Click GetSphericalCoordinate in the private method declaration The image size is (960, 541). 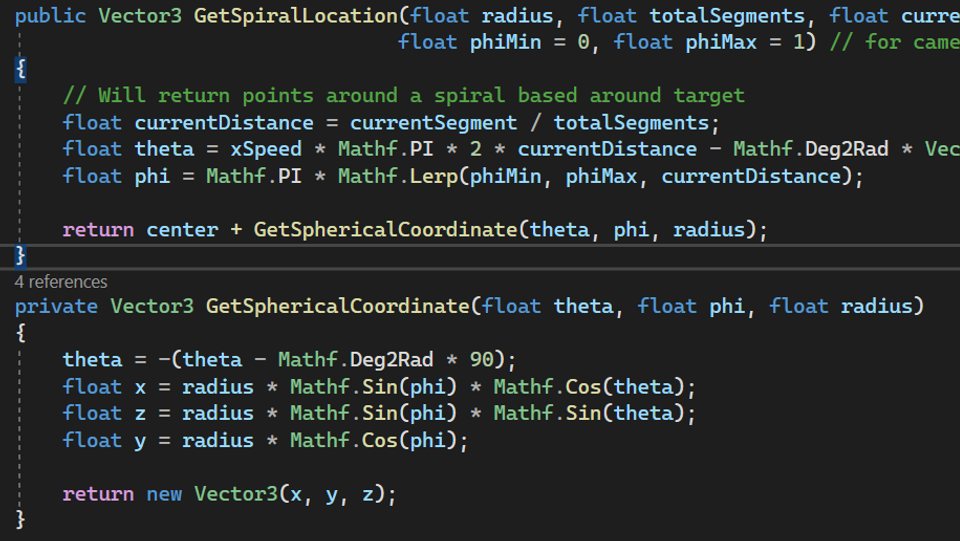(337, 305)
